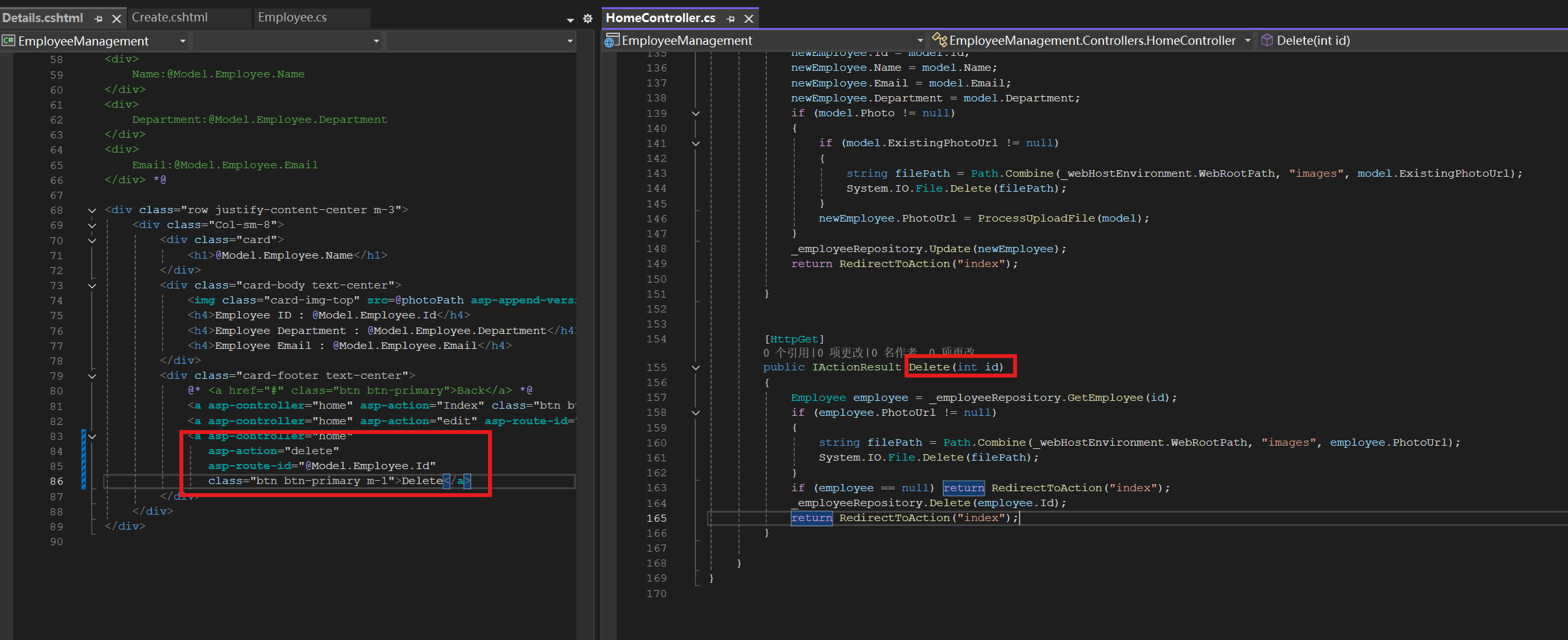Open the '0 名作者' CodeLens authors link
Image resolution: width=1568 pixels, height=640 pixels.
(895, 353)
